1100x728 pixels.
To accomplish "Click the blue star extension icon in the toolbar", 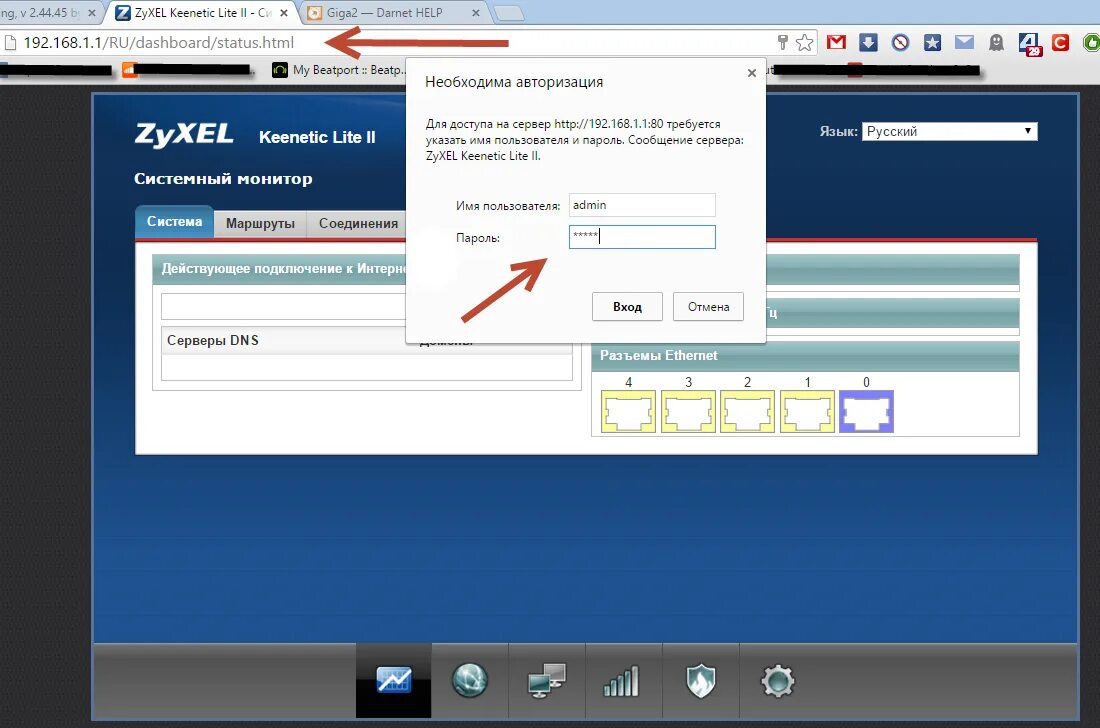I will coord(932,43).
